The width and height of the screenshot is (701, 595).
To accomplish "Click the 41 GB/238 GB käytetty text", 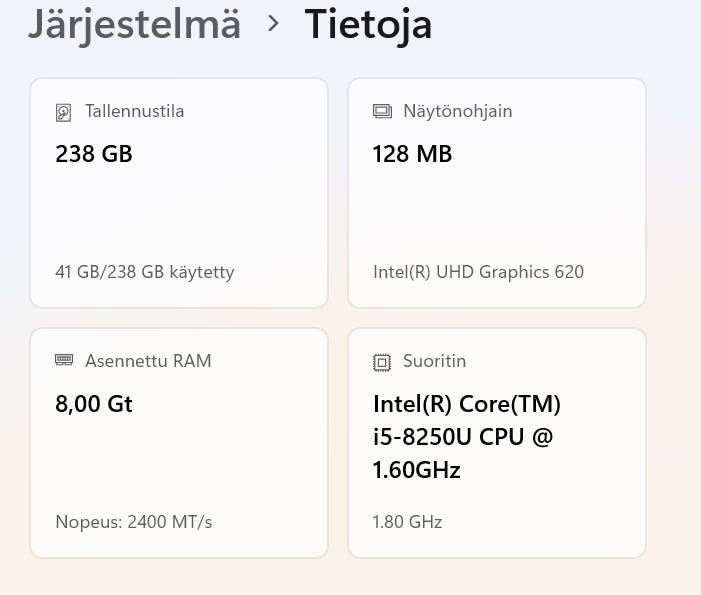I will click(x=145, y=272).
